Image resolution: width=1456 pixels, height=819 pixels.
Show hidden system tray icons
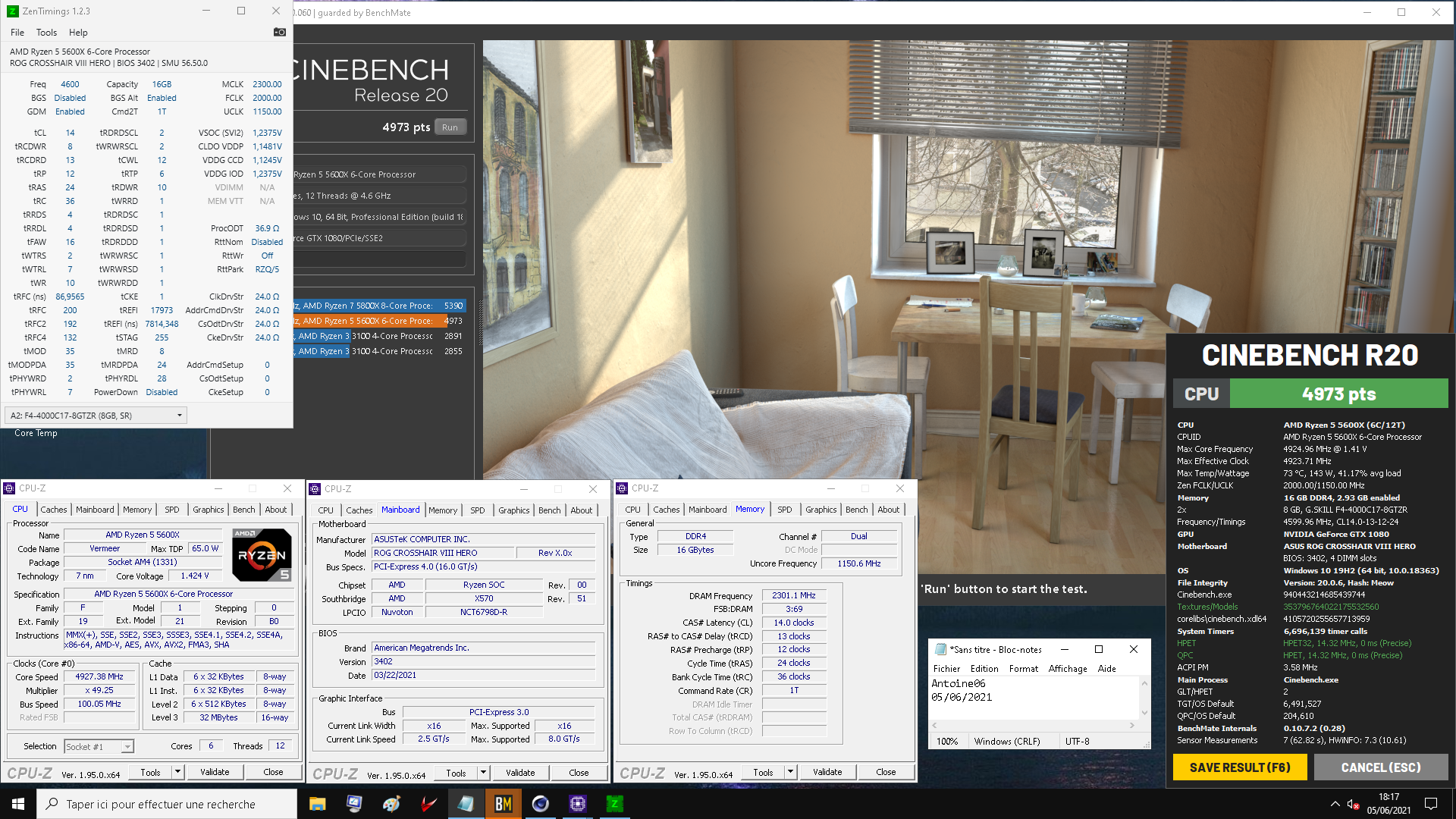pyautogui.click(x=1335, y=804)
